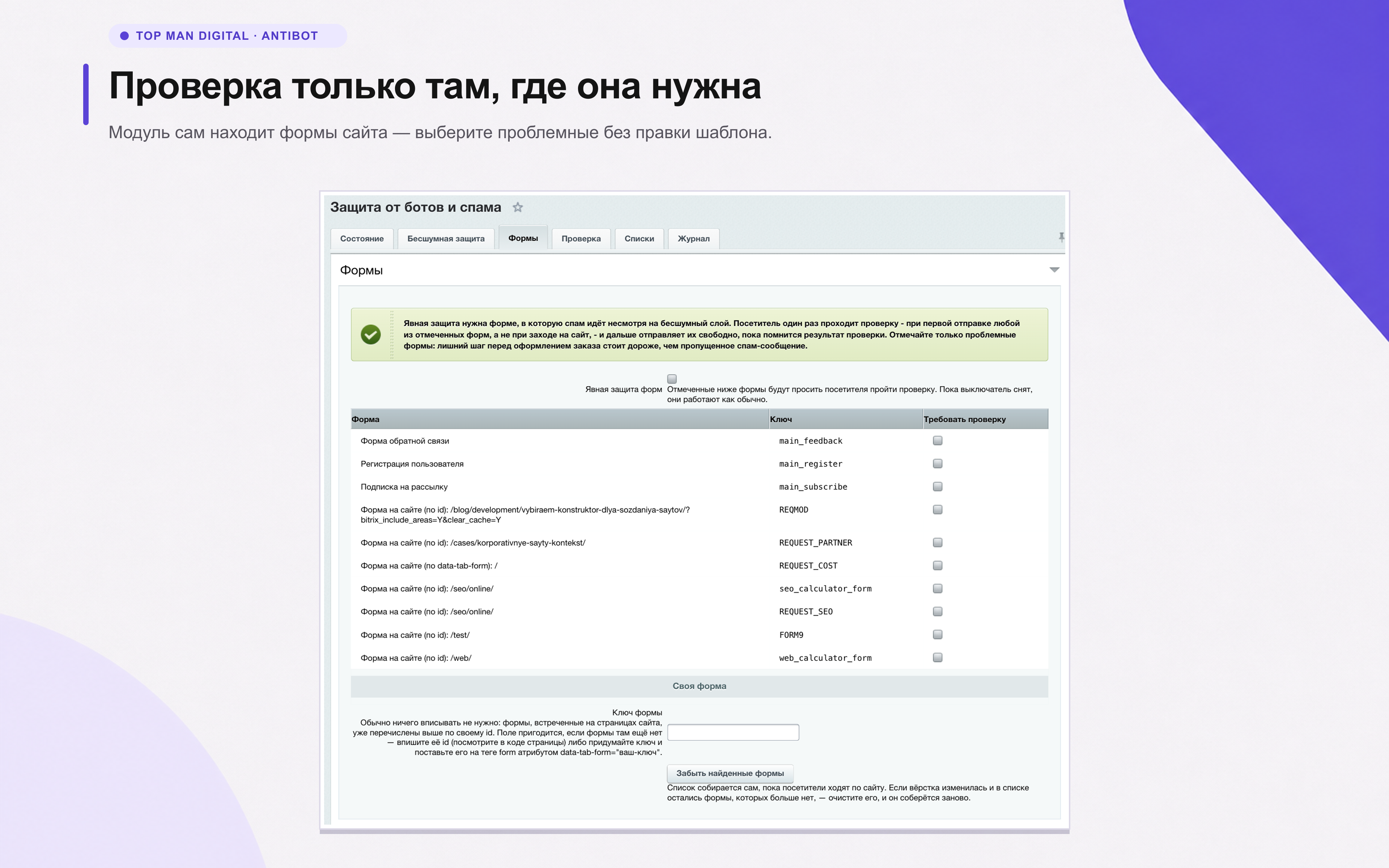Screen dimensions: 1389x868
Task: Tick the seo_calculator_form checkbox
Action: (x=938, y=588)
